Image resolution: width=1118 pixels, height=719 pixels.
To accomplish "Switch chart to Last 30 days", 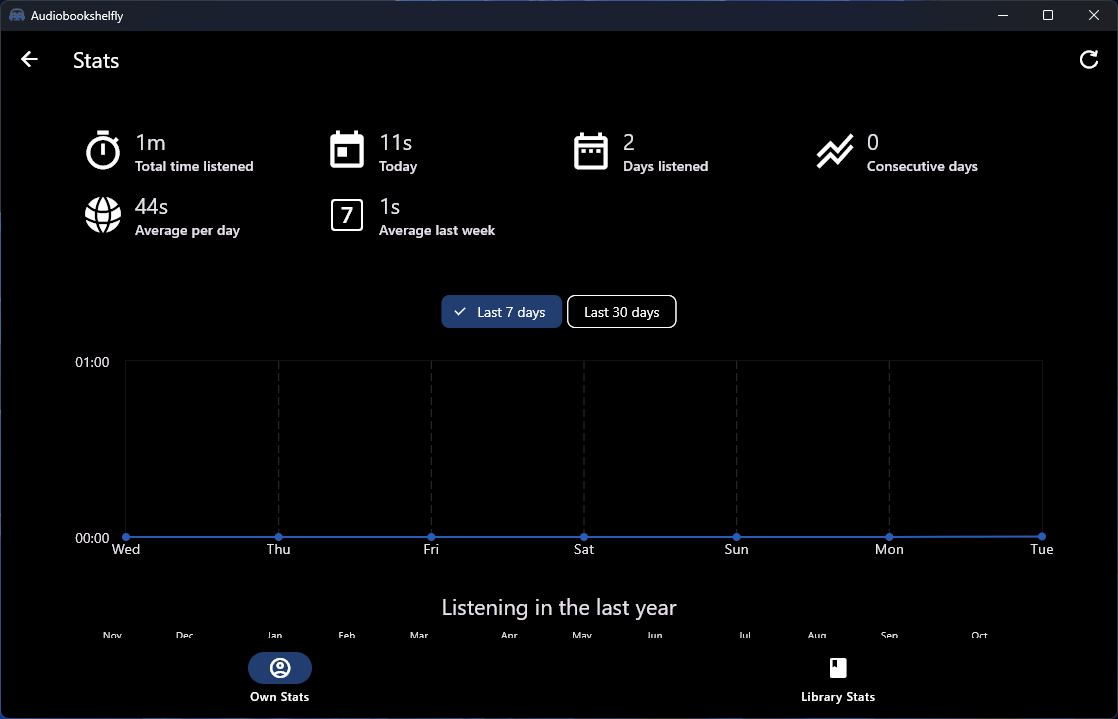I will click(x=622, y=312).
